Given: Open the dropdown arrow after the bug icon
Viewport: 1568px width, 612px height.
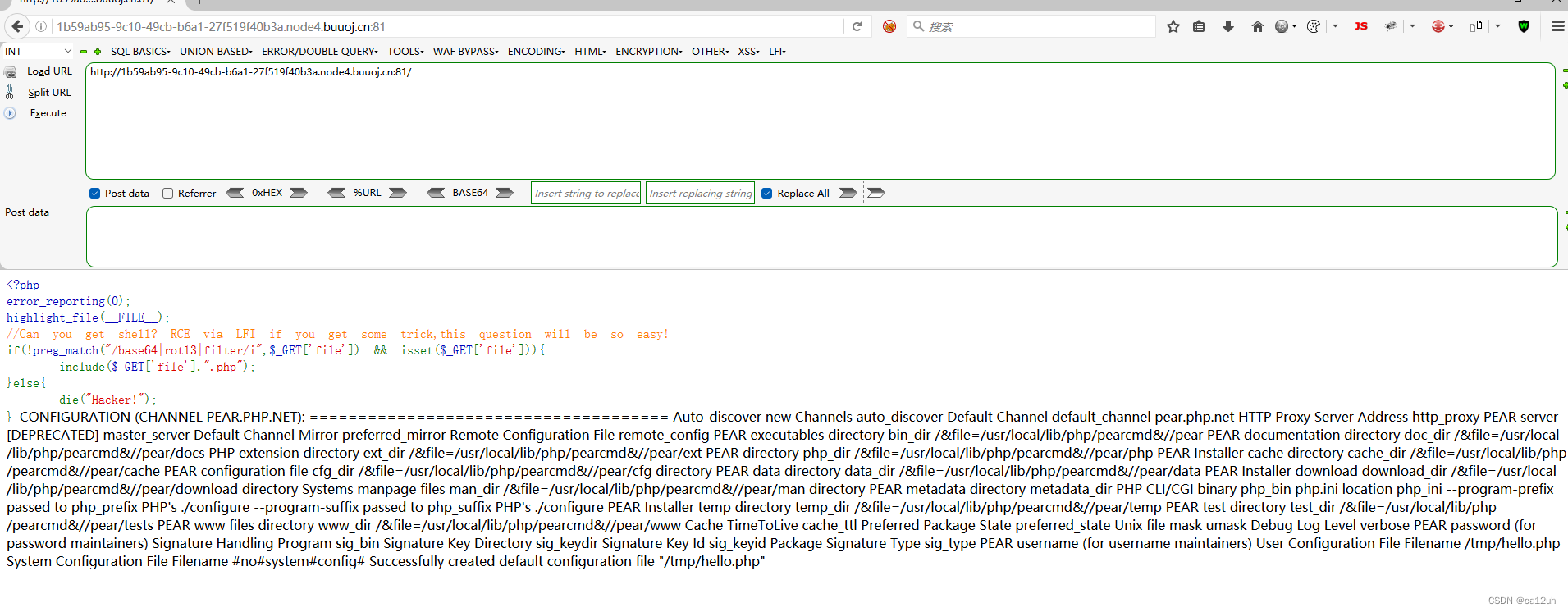Looking at the screenshot, I should [x=1412, y=26].
